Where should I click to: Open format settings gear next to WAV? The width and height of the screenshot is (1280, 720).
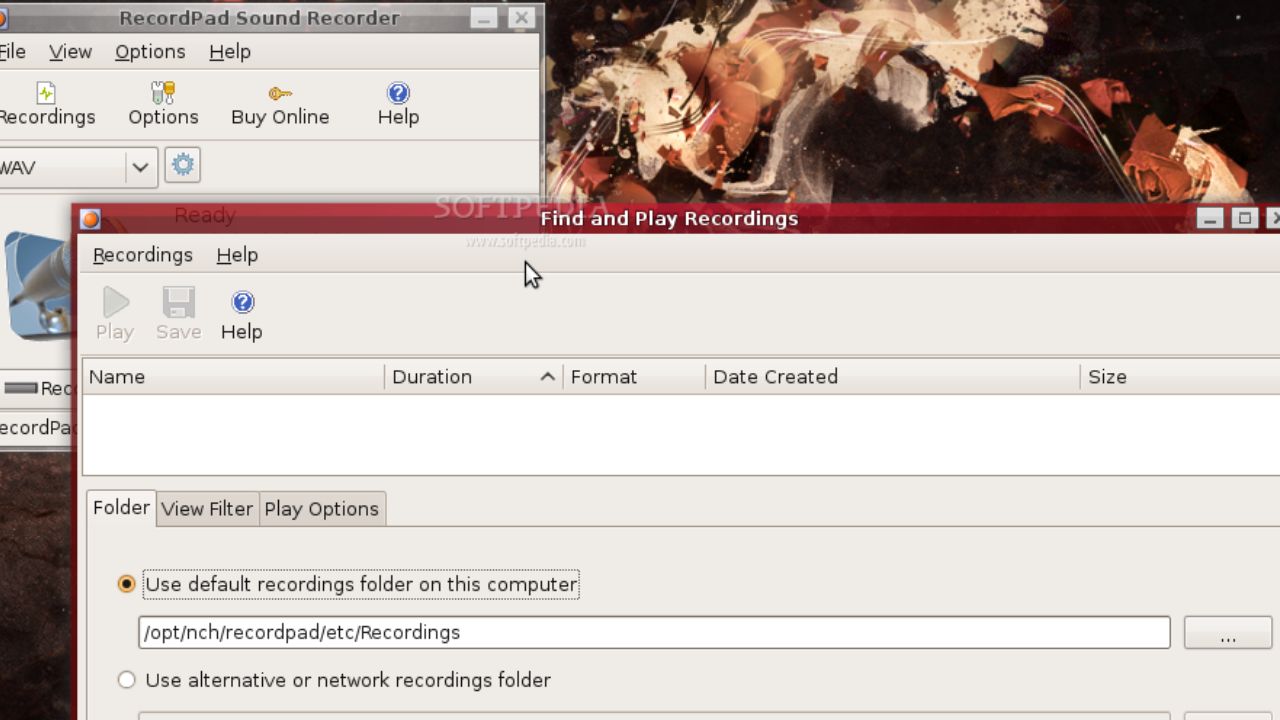click(x=182, y=165)
